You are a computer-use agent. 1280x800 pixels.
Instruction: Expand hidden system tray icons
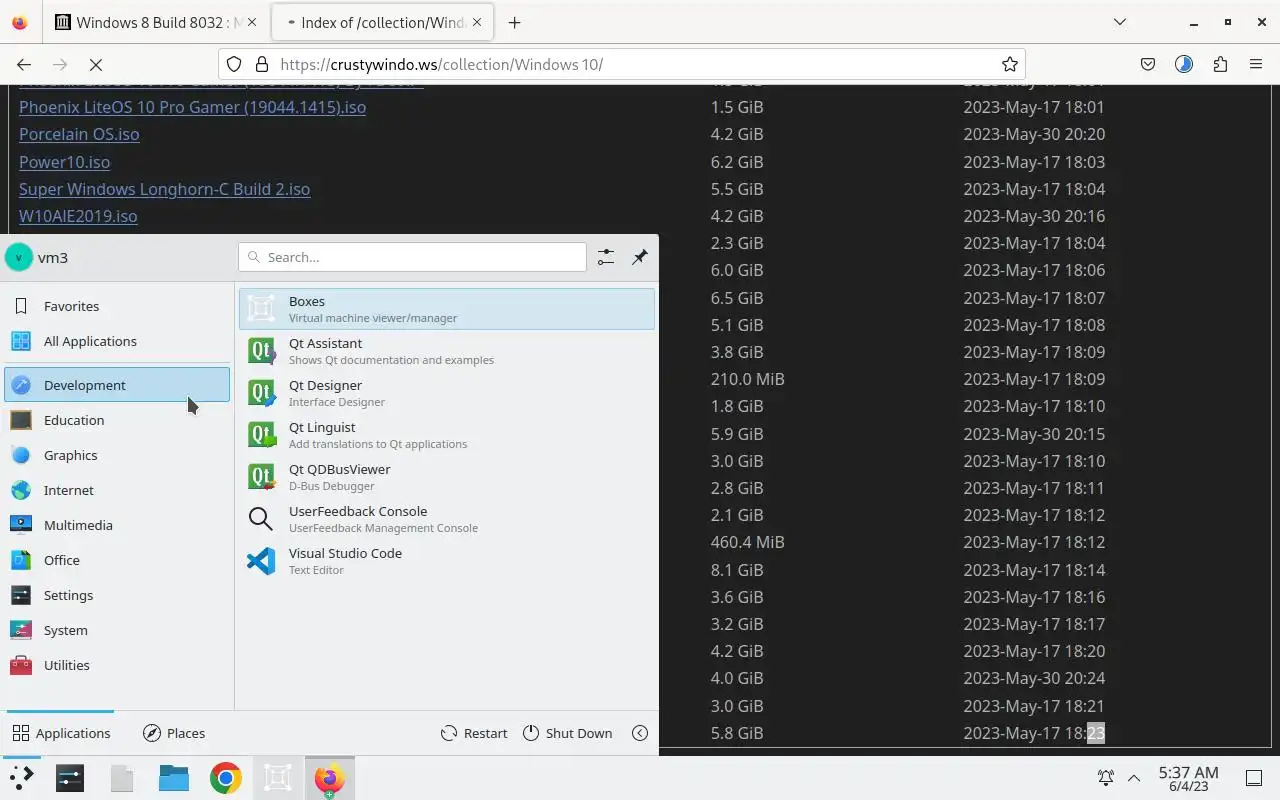click(1134, 777)
